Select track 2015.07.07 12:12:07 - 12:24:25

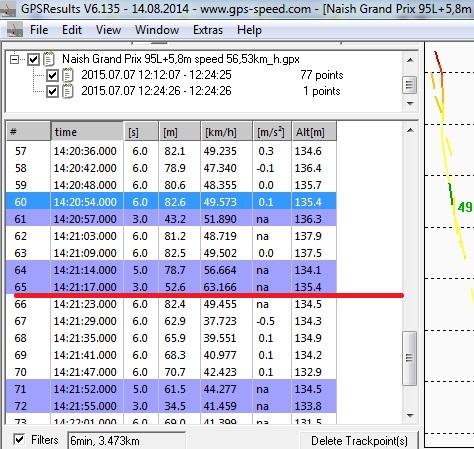click(156, 75)
